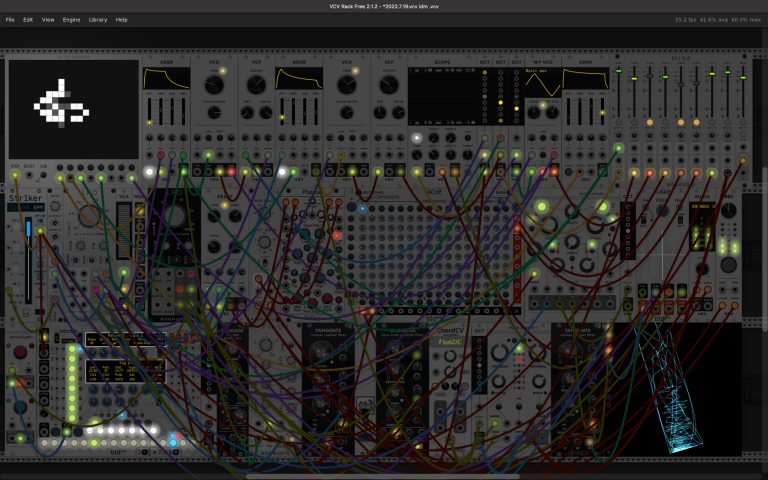This screenshot has height=480, width=768.
Task: Click the VCA level slider
Action: click(x=124, y=230)
